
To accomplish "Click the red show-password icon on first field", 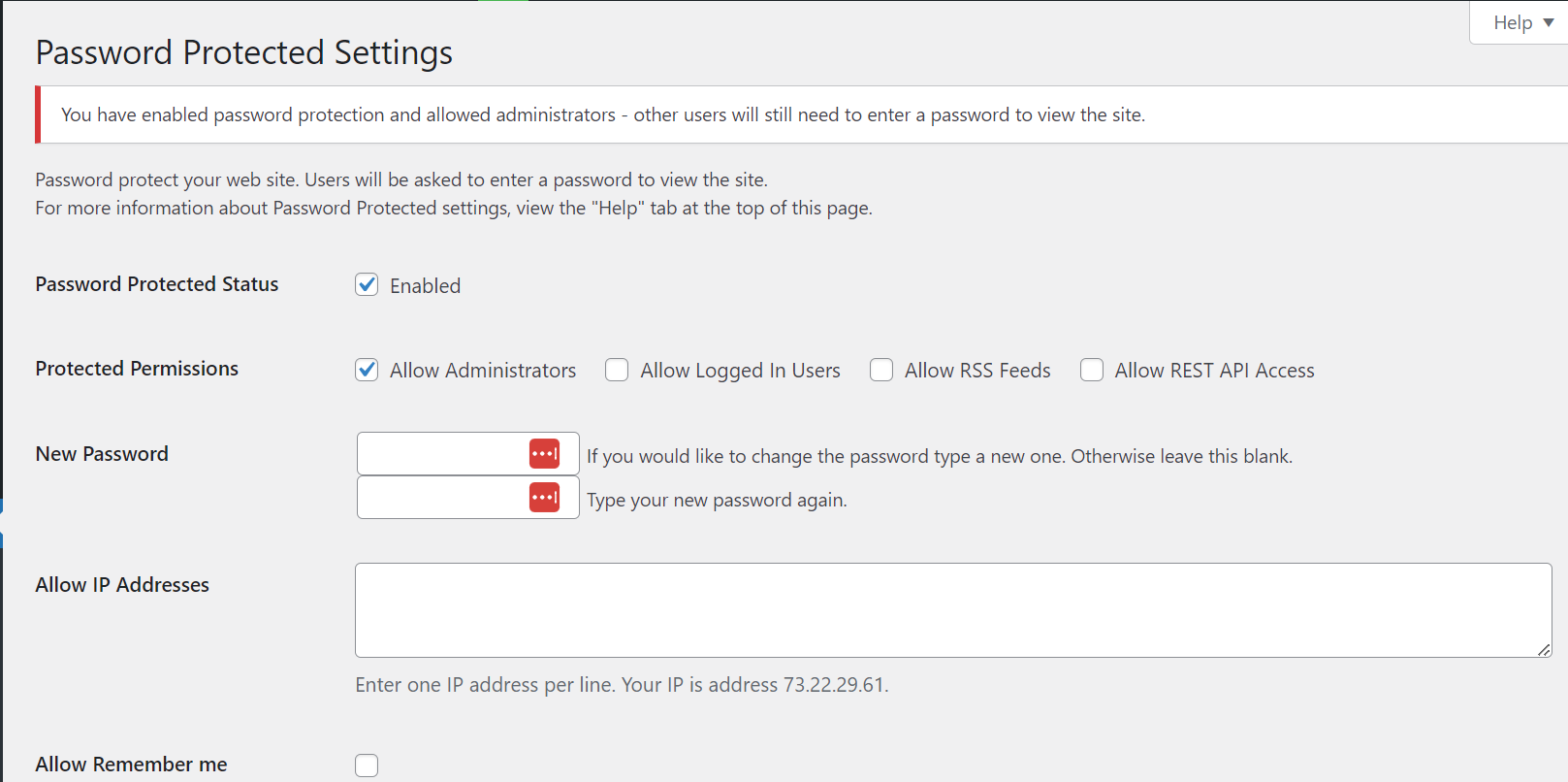I will click(x=544, y=453).
